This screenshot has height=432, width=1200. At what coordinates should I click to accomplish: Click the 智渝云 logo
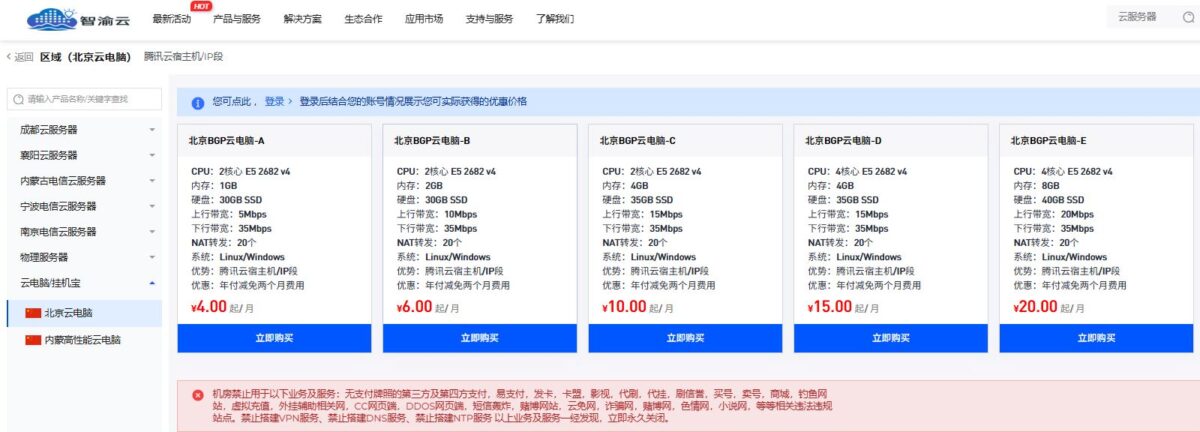pyautogui.click(x=77, y=19)
